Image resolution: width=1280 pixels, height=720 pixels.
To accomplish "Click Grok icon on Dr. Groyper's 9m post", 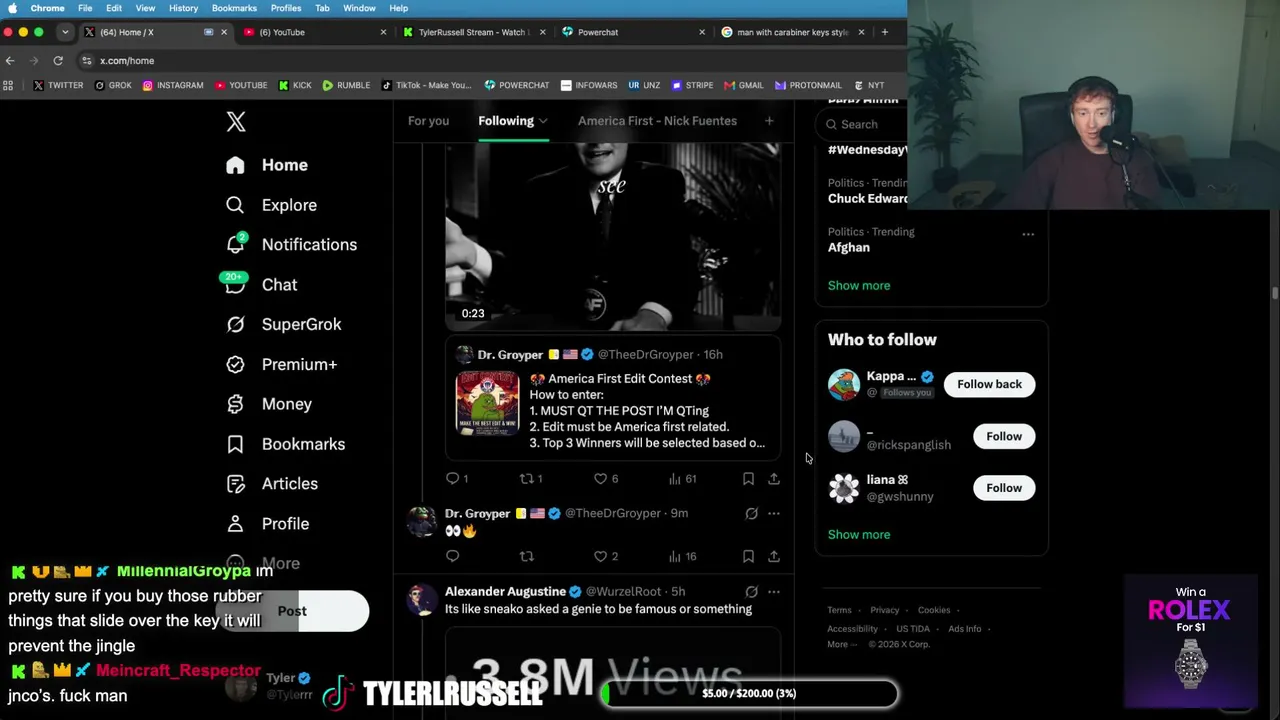I will [752, 513].
